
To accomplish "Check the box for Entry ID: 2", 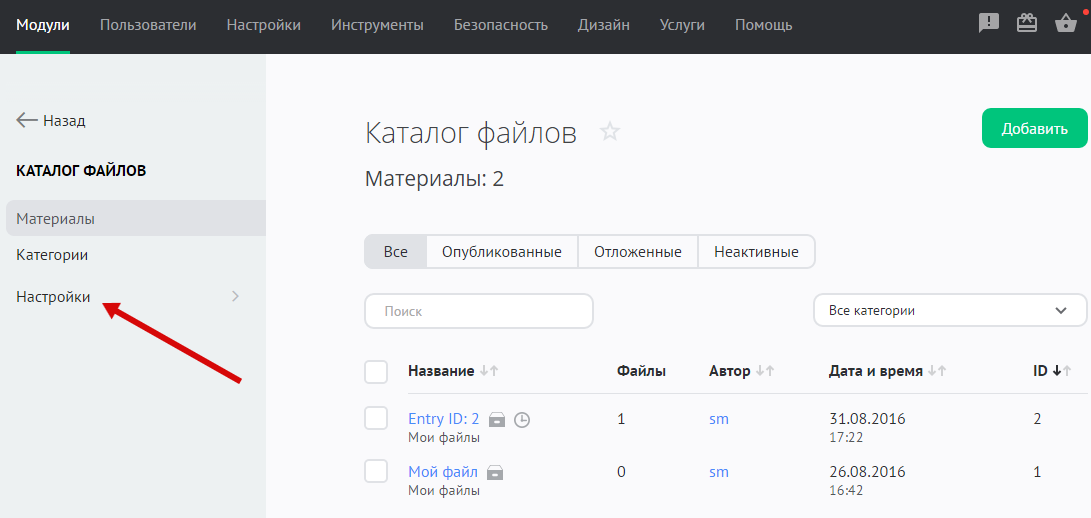I will pyautogui.click(x=376, y=419).
